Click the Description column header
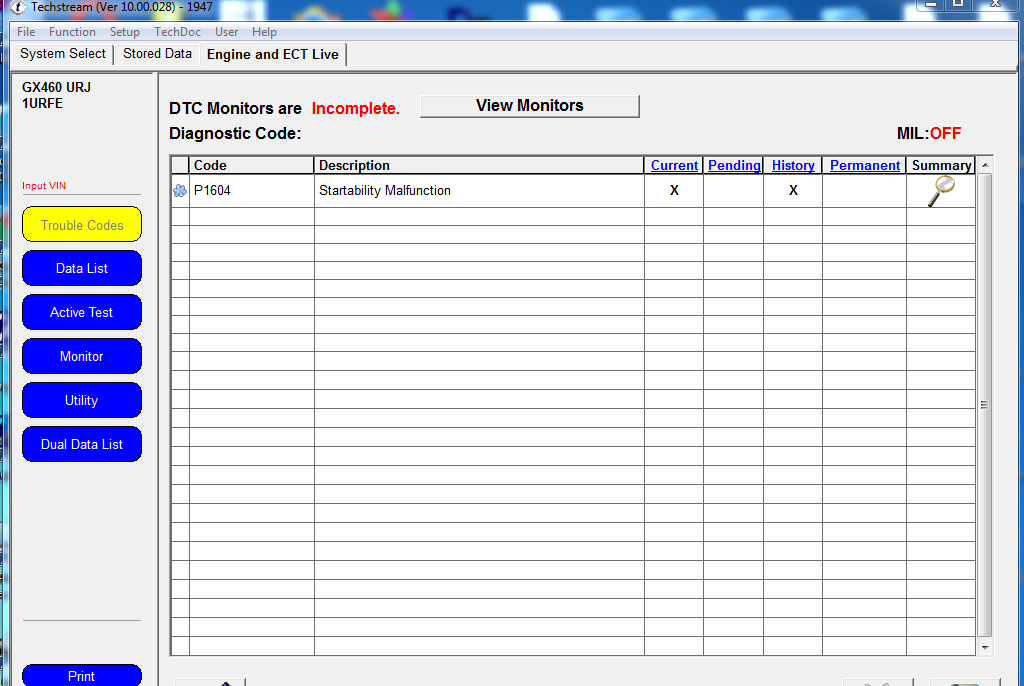The width and height of the screenshot is (1024, 686). click(x=479, y=165)
